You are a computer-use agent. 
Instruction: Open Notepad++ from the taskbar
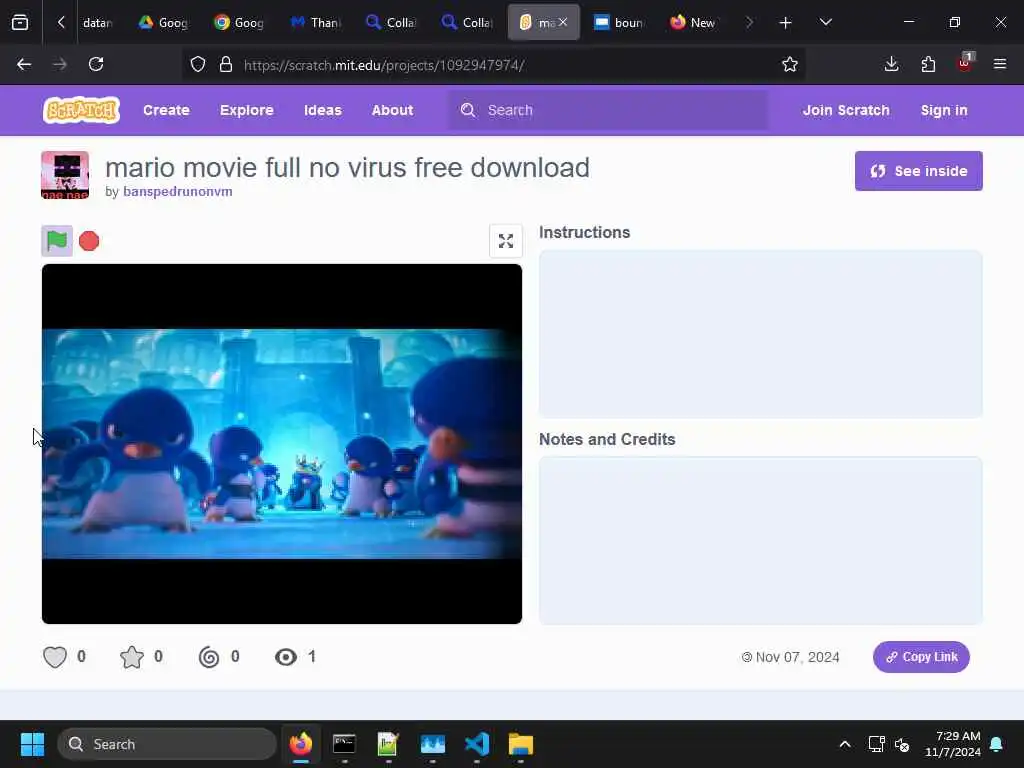click(388, 744)
